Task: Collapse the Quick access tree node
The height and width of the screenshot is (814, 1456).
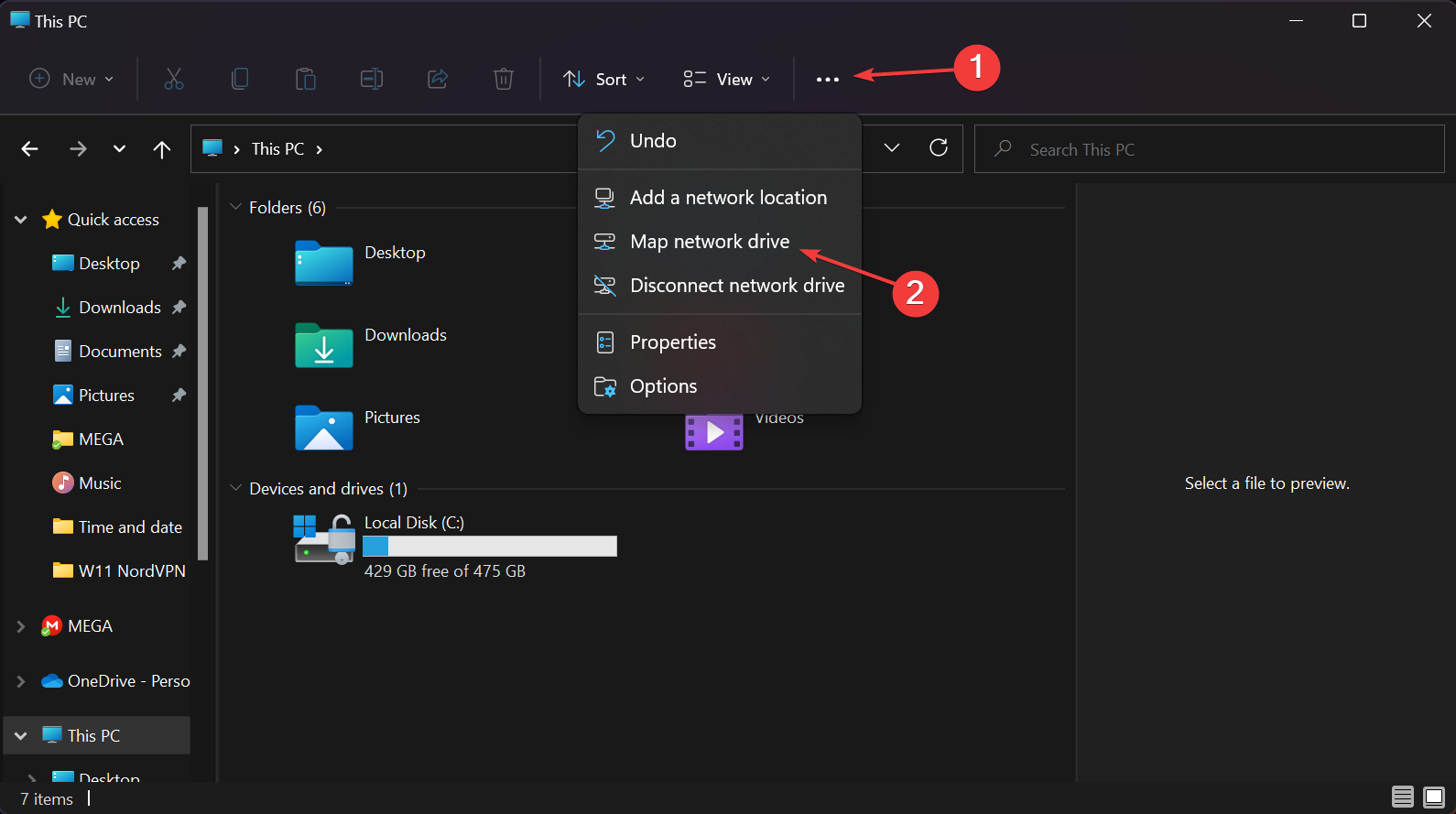Action: pos(21,220)
